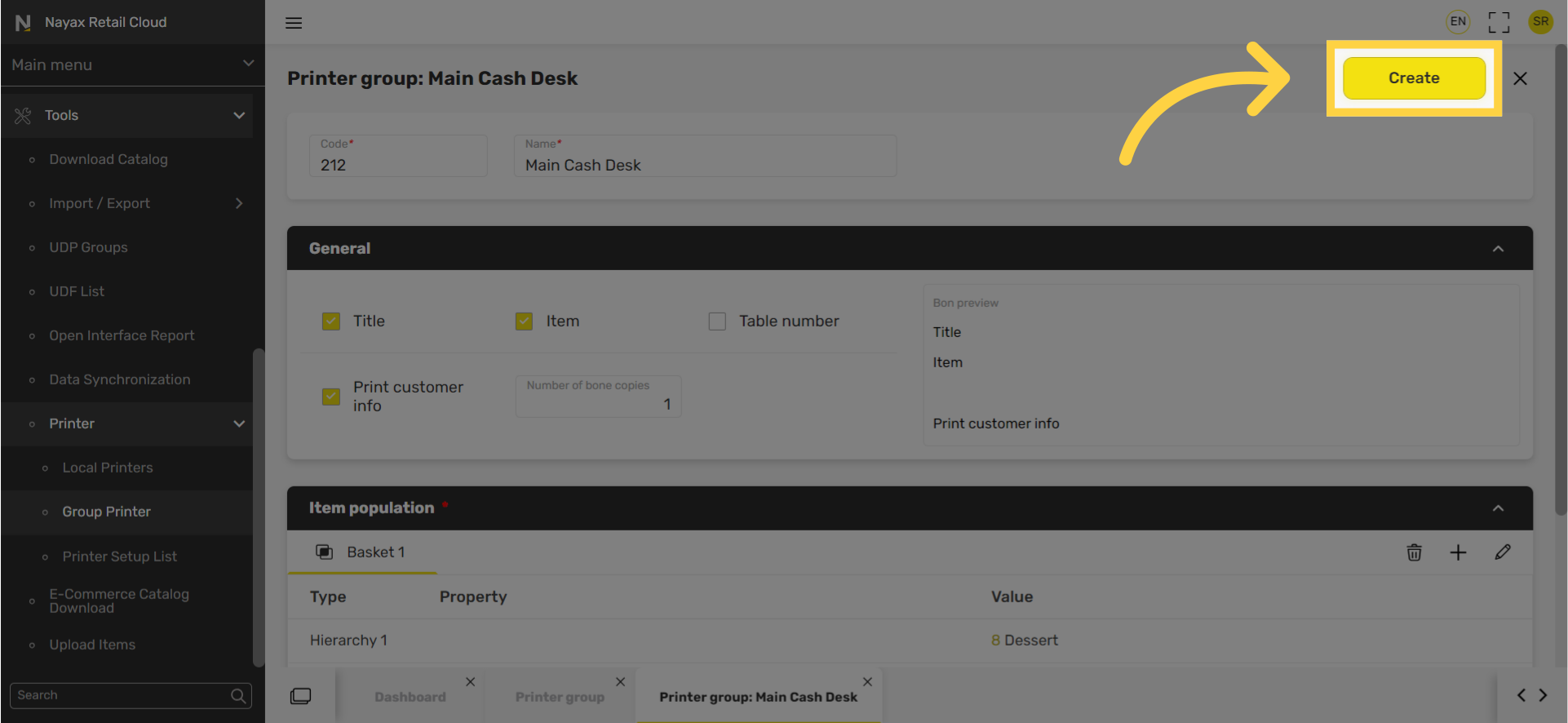Uncheck Print customer info checkbox
This screenshot has width=1568, height=723.
tap(330, 397)
